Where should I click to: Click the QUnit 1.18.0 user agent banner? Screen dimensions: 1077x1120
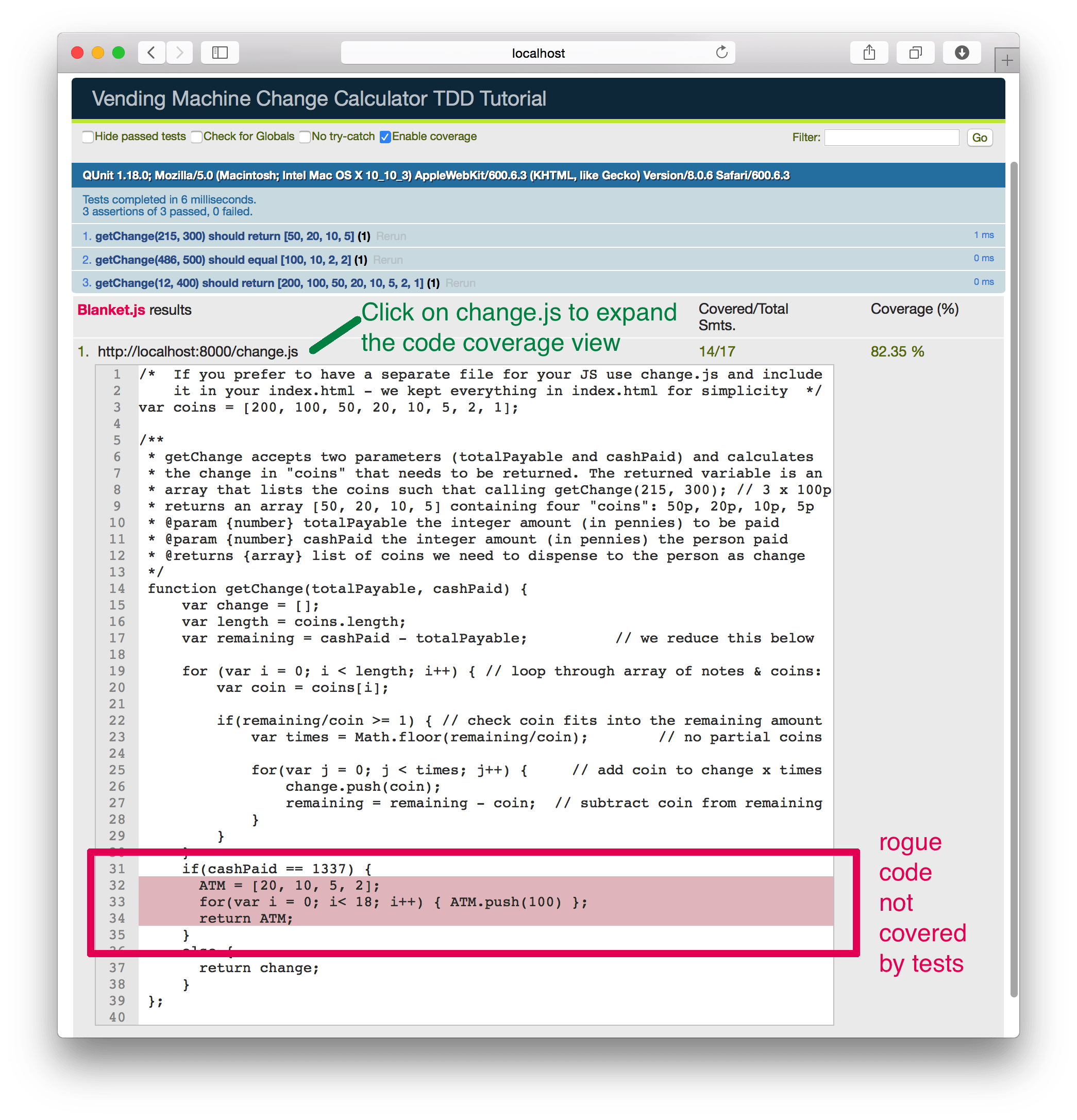point(538,175)
